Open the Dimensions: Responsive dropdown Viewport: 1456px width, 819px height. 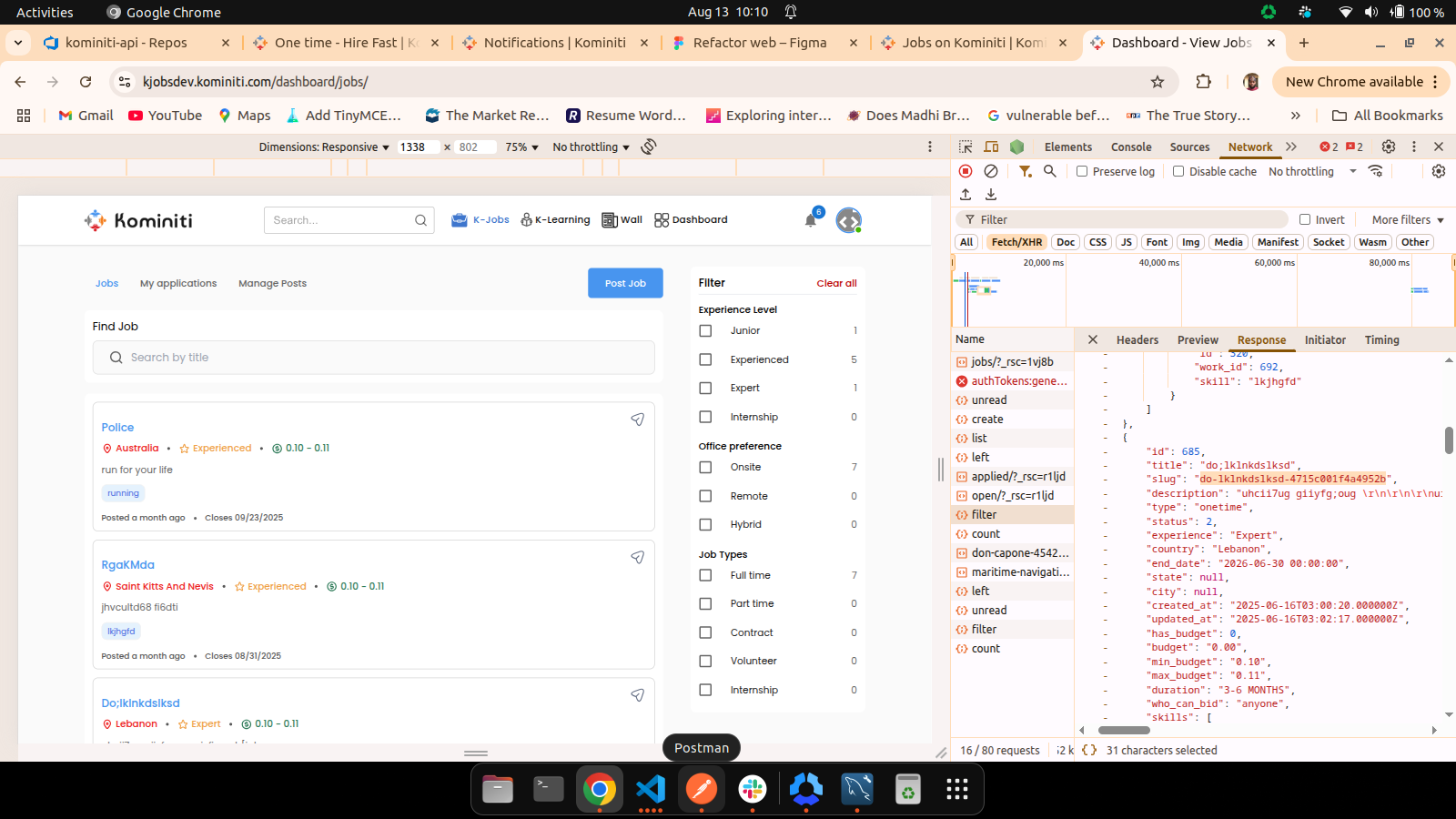[323, 147]
